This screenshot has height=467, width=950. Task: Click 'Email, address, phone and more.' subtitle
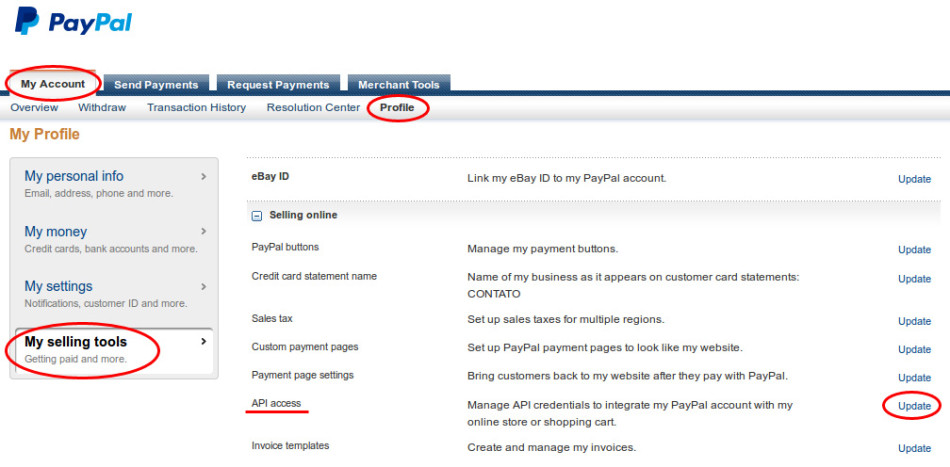point(99,194)
